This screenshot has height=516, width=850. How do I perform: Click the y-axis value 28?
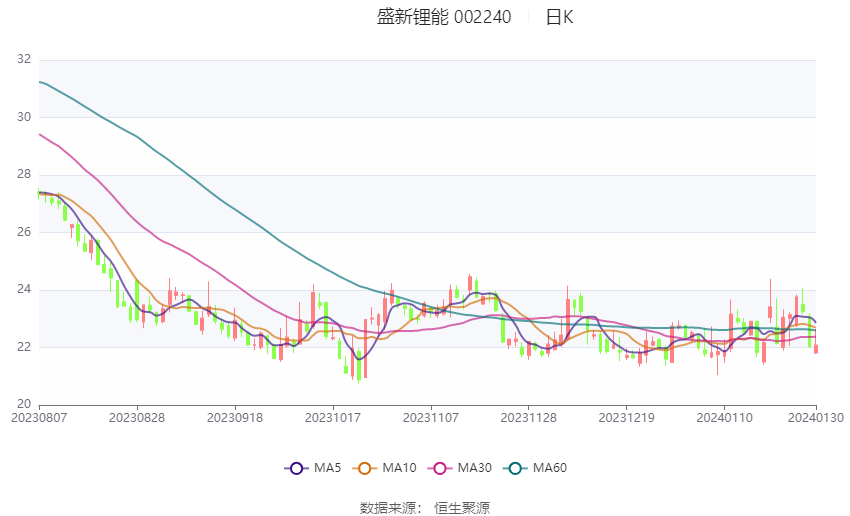pyautogui.click(x=24, y=175)
